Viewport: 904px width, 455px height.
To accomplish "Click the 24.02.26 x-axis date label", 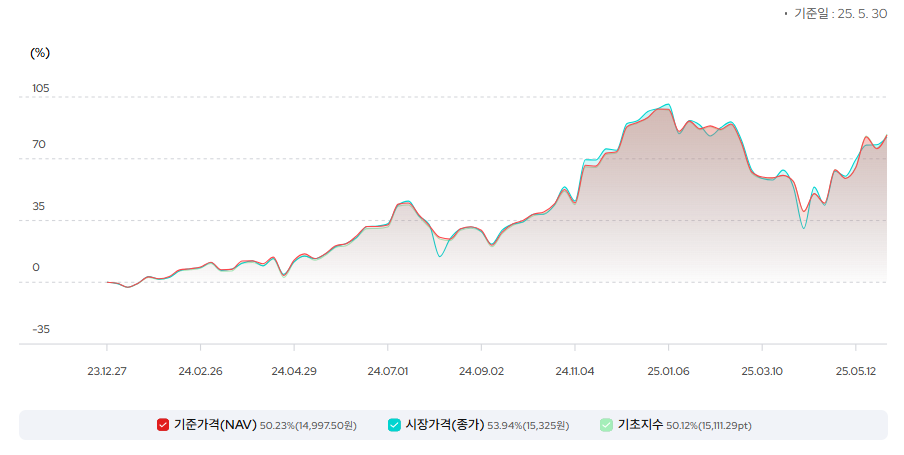I will pos(200,371).
